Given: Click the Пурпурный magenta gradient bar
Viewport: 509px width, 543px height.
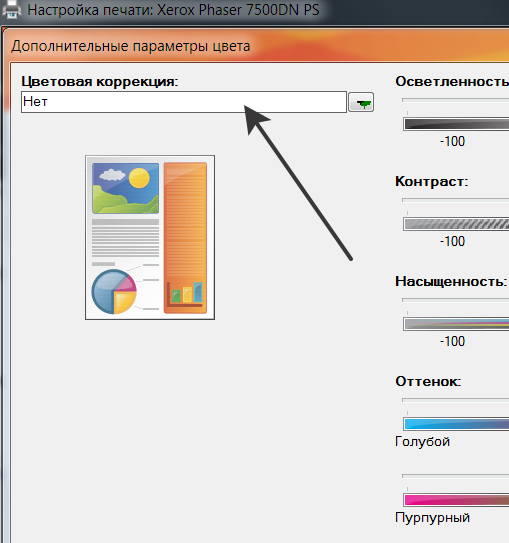Looking at the screenshot, I should 456,500.
